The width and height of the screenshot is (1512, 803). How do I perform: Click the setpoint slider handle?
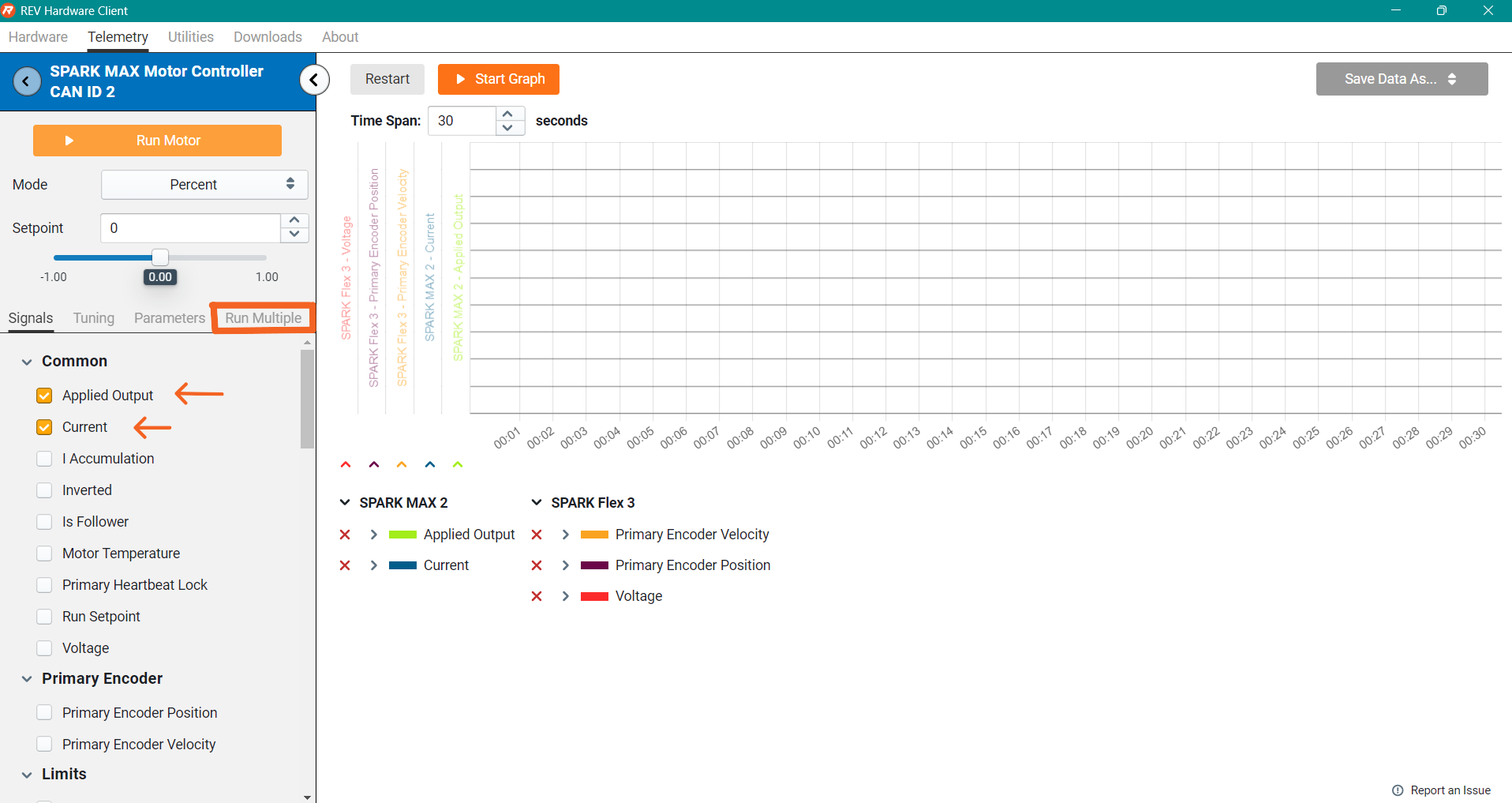[x=160, y=257]
